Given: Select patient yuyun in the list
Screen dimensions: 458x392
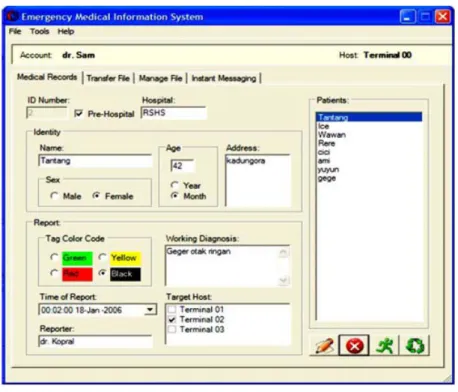Looking at the screenshot, I should click(x=369, y=169).
